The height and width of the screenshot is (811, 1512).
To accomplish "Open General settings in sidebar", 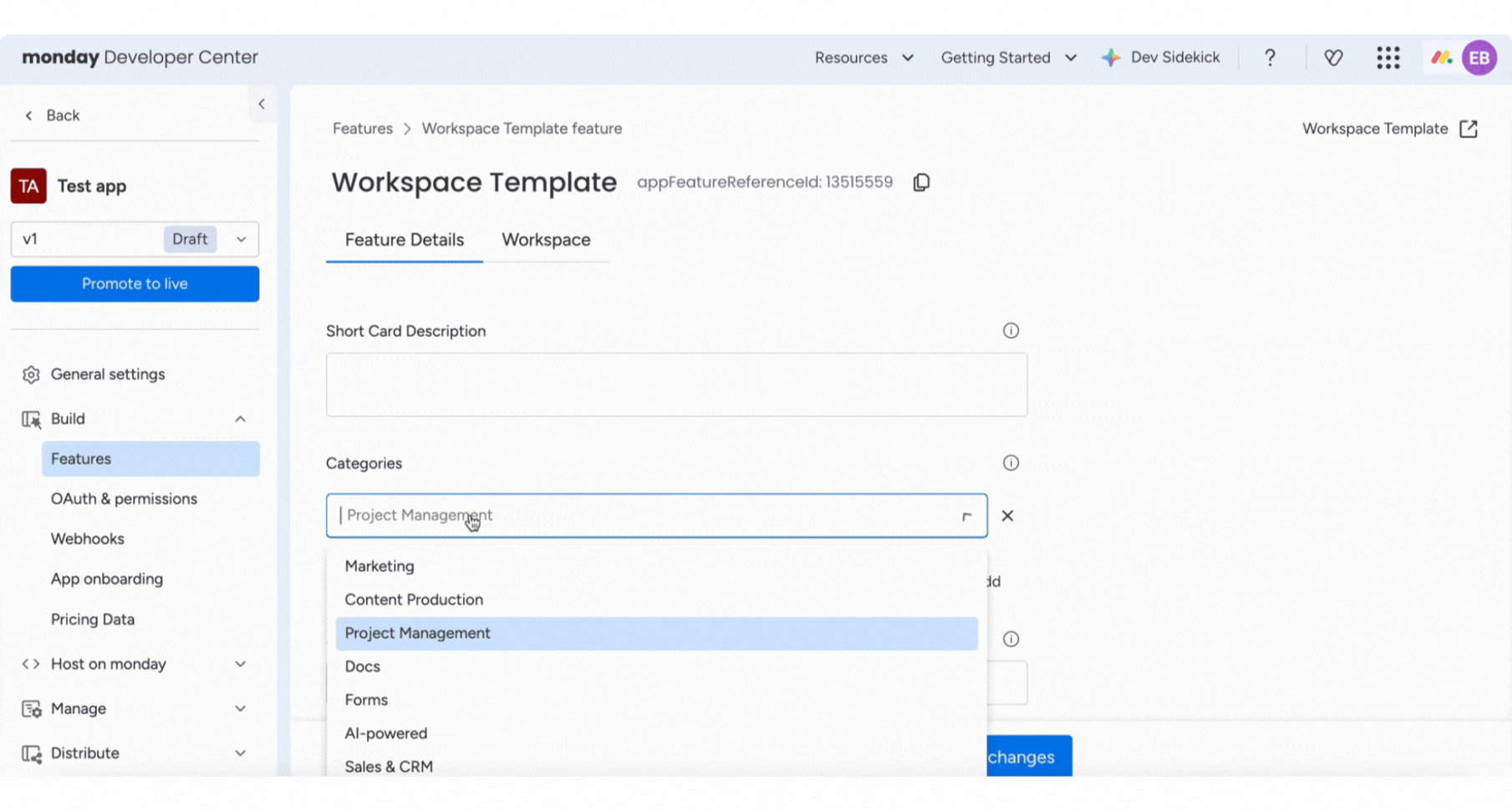I will click(x=108, y=375).
